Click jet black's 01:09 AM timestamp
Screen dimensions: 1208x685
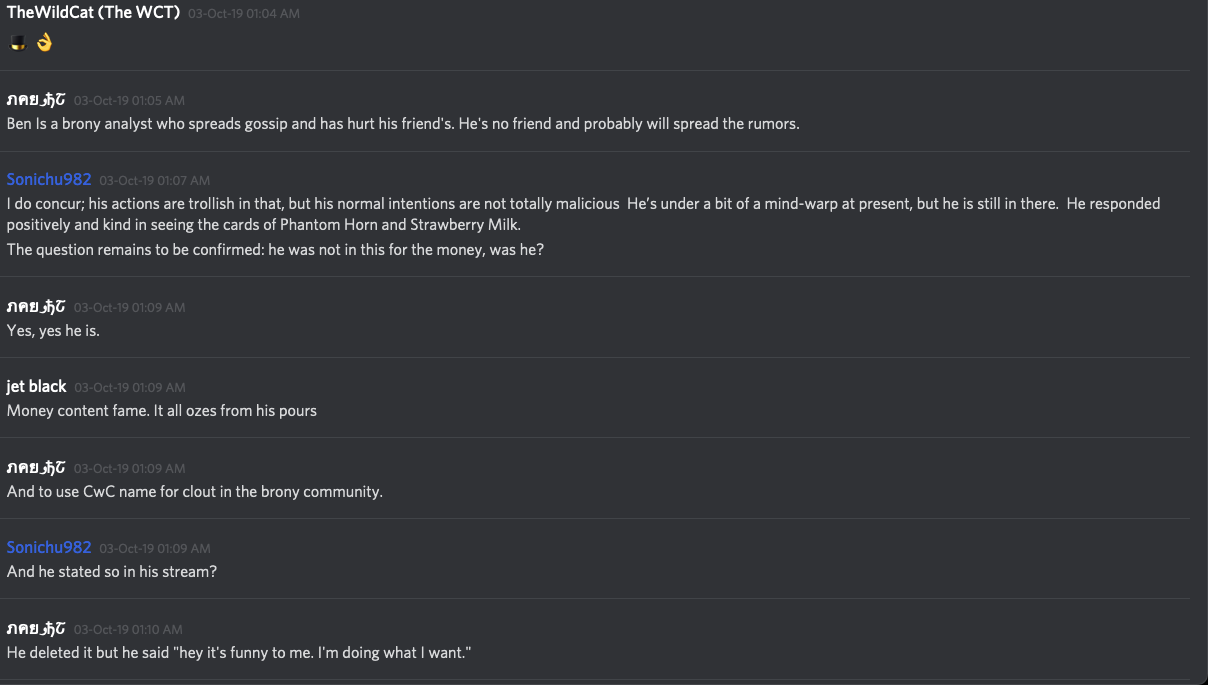(x=129, y=387)
